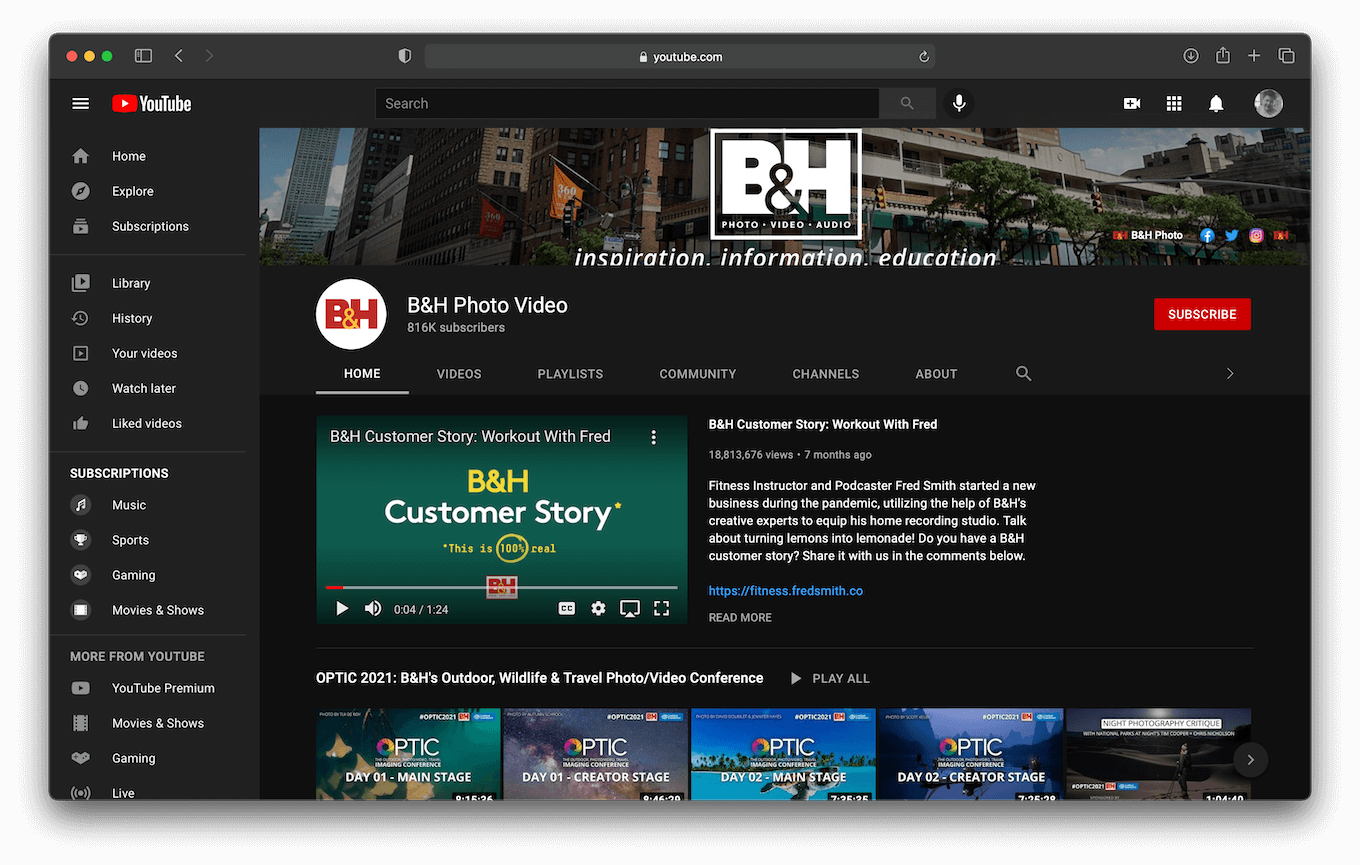The height and width of the screenshot is (865, 1360).
Task: Open a new Safari tab
Action: click(x=1254, y=56)
